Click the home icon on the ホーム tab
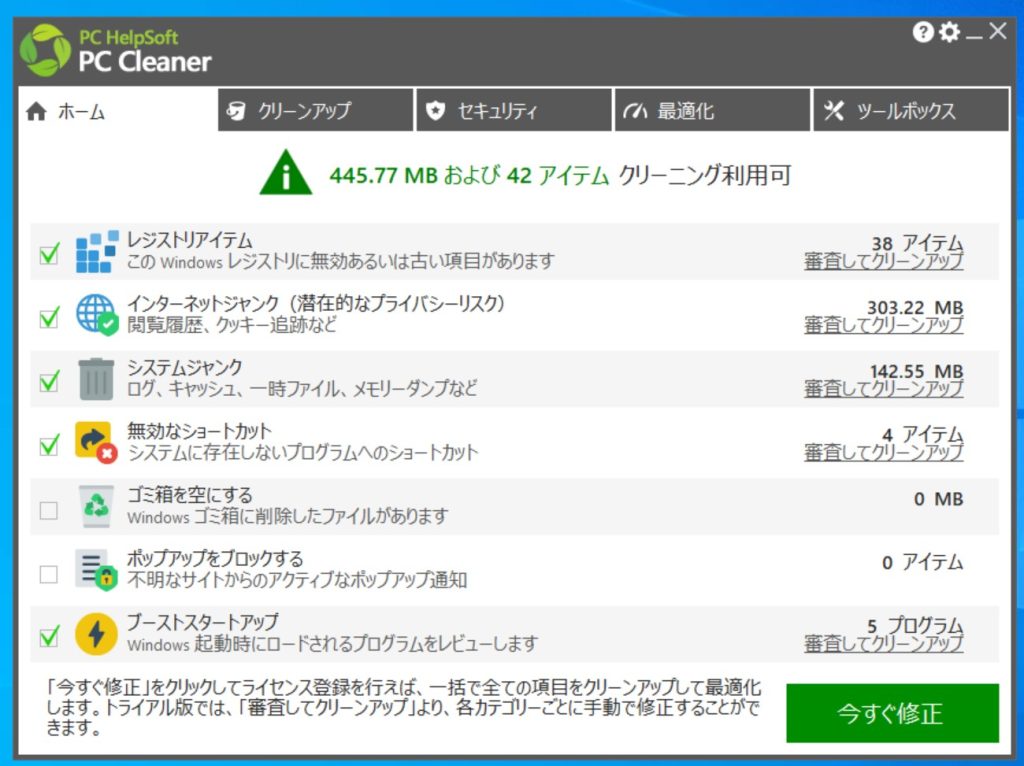Viewport: 1024px width, 766px height. pos(37,112)
